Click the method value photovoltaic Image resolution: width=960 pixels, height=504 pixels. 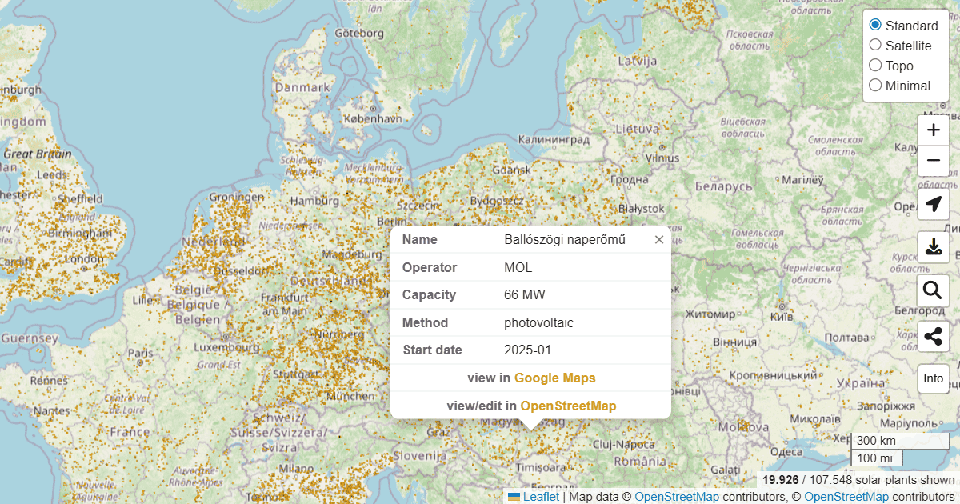click(539, 323)
